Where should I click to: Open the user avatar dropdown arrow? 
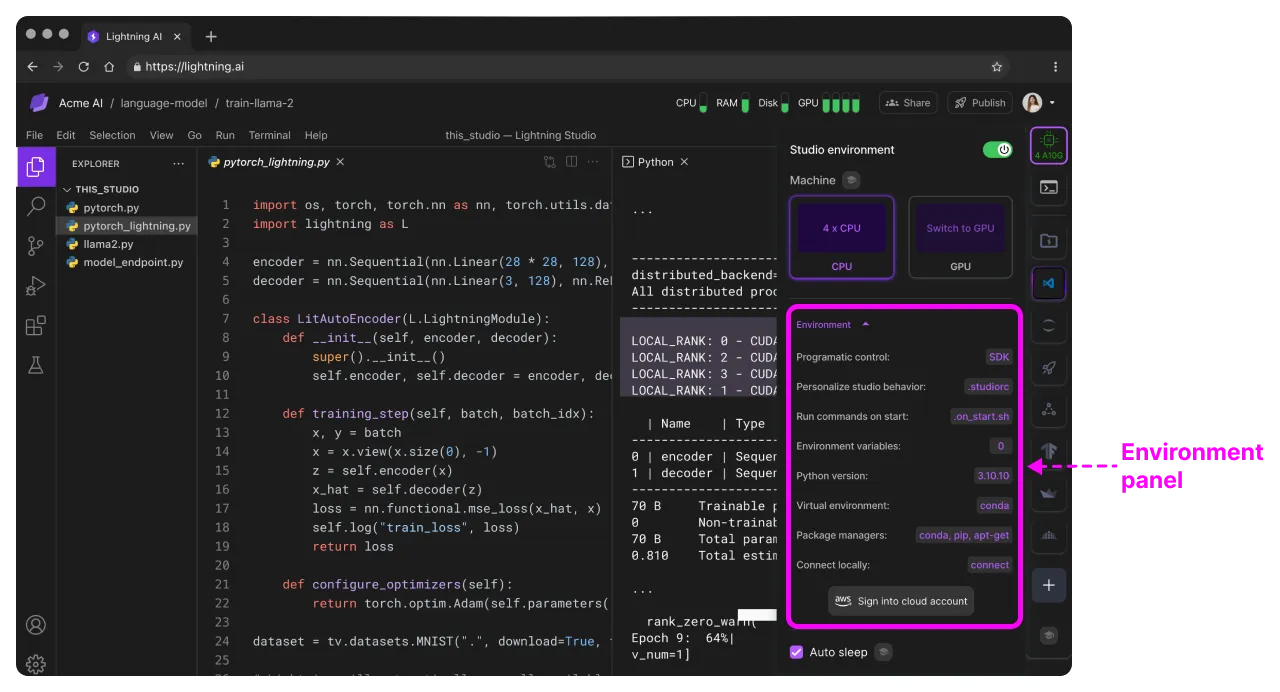pyautogui.click(x=1052, y=103)
